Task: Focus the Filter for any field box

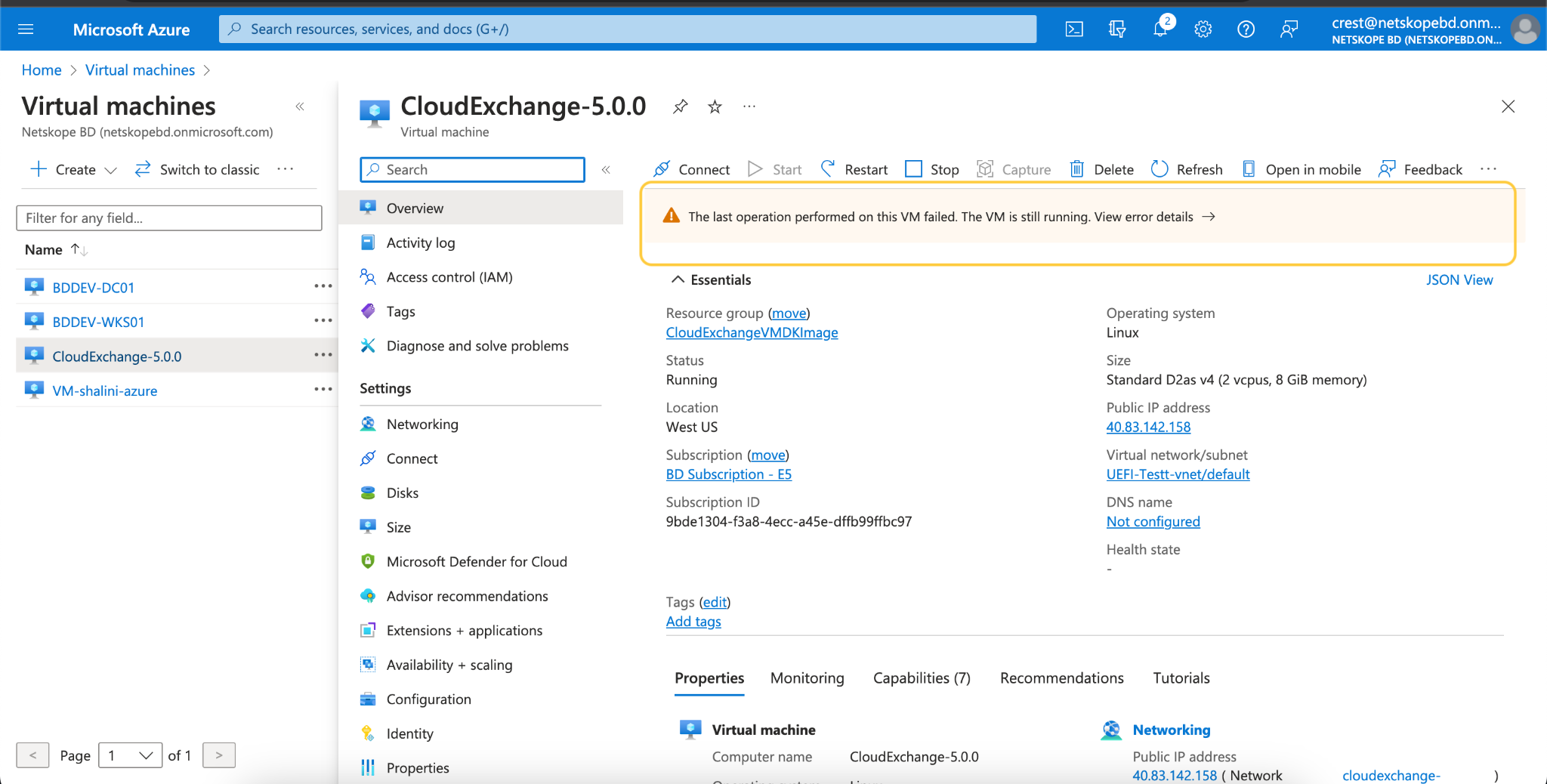Action: pyautogui.click(x=169, y=218)
